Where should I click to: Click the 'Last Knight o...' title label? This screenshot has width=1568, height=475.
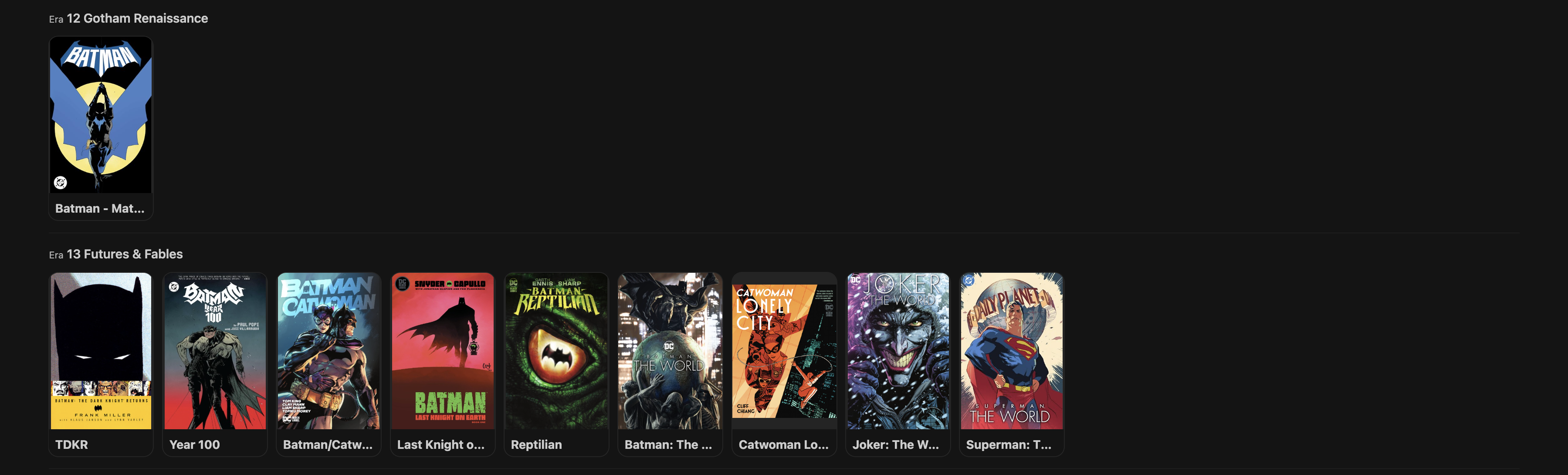[x=441, y=444]
